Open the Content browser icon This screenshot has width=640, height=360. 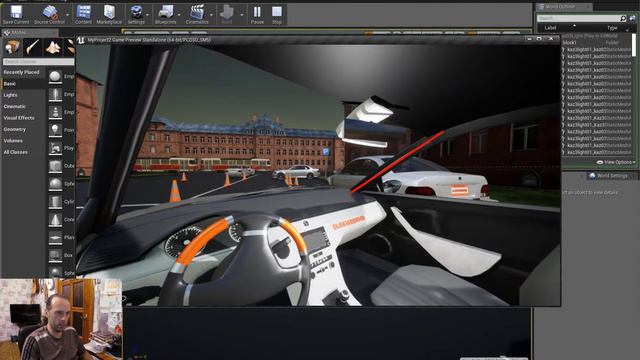pyautogui.click(x=83, y=14)
